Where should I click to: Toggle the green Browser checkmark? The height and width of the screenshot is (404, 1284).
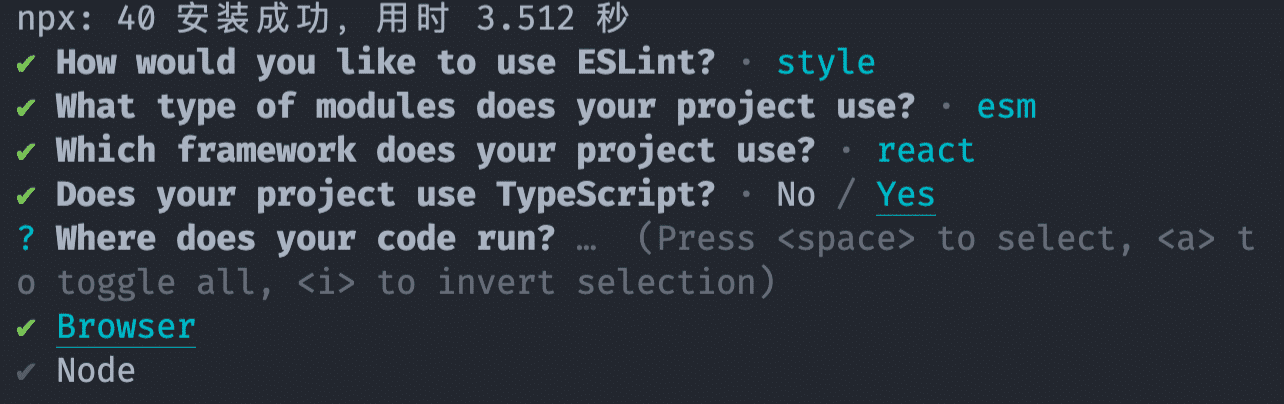pyautogui.click(x=26, y=327)
